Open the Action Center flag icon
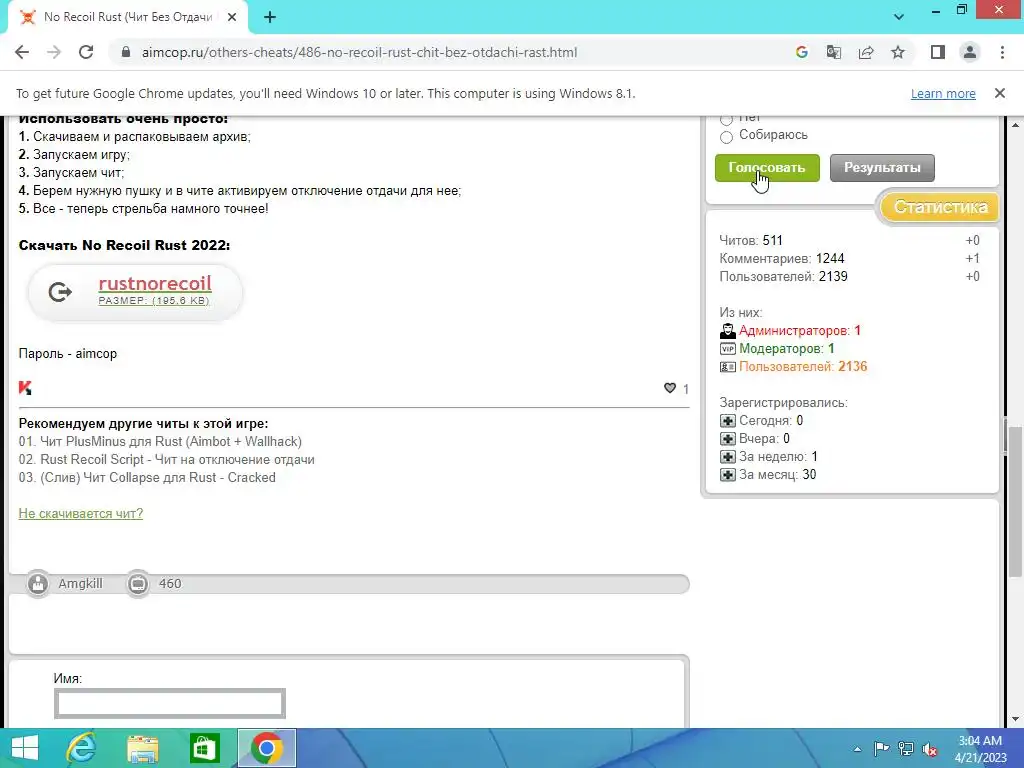The image size is (1024, 768). [x=881, y=749]
